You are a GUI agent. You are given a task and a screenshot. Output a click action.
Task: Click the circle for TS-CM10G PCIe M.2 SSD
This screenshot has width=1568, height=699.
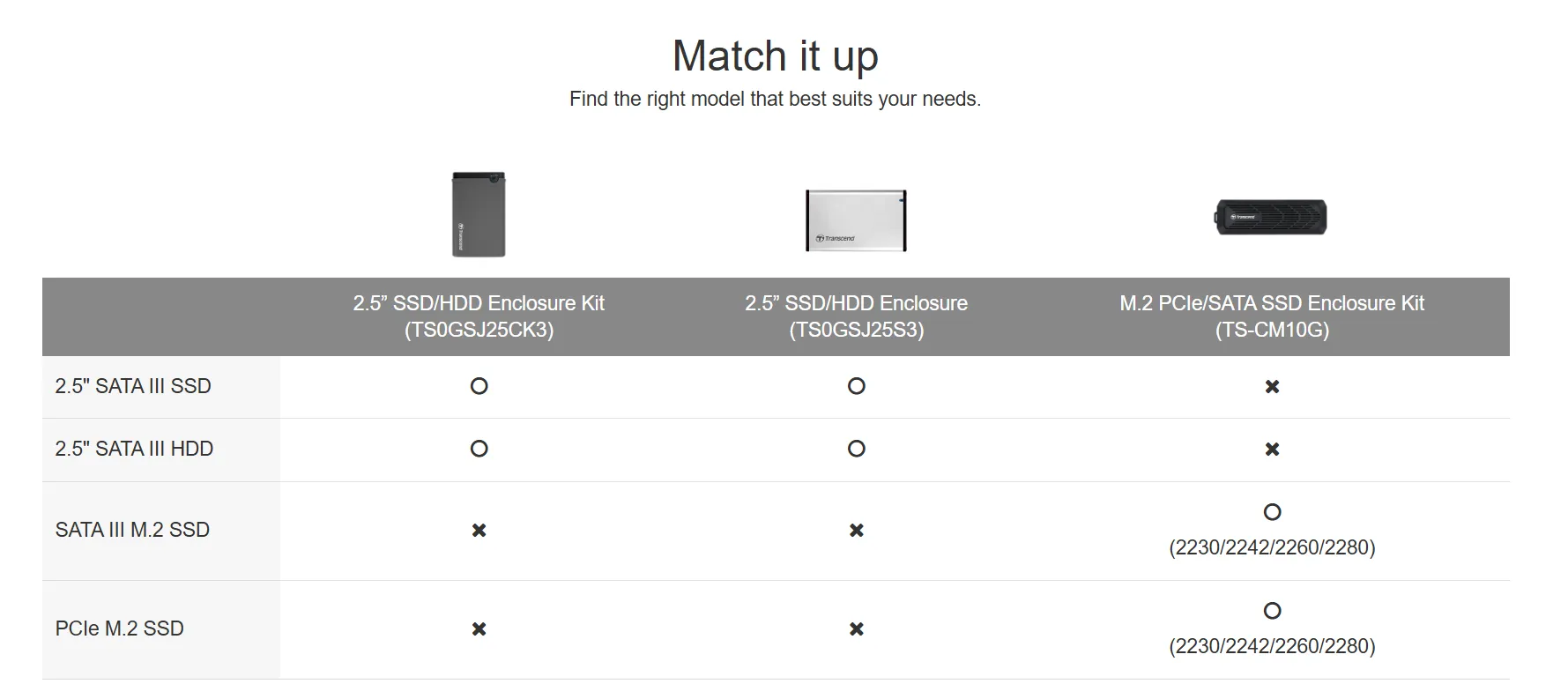click(1272, 611)
